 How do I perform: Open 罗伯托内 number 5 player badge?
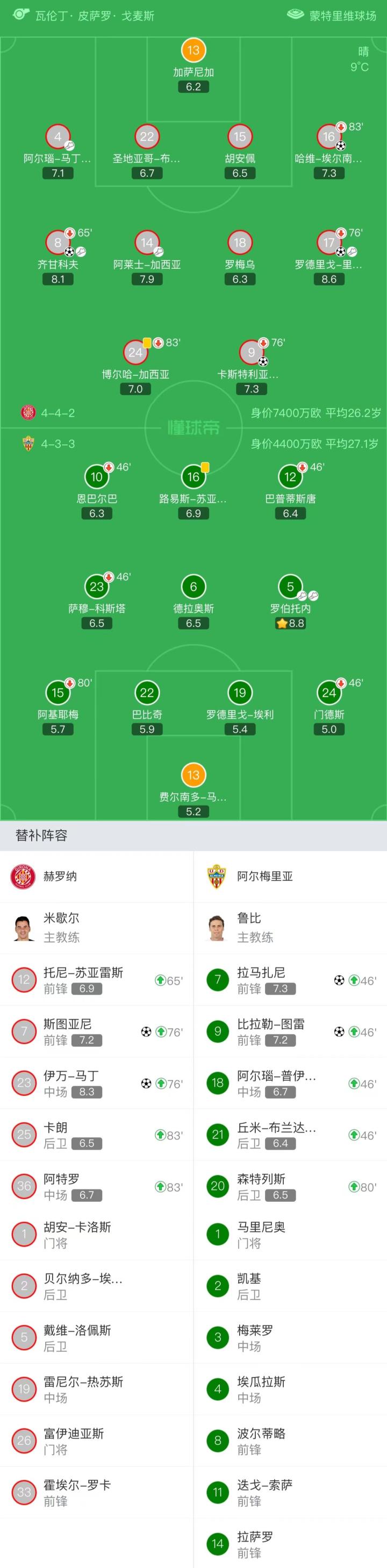click(290, 587)
